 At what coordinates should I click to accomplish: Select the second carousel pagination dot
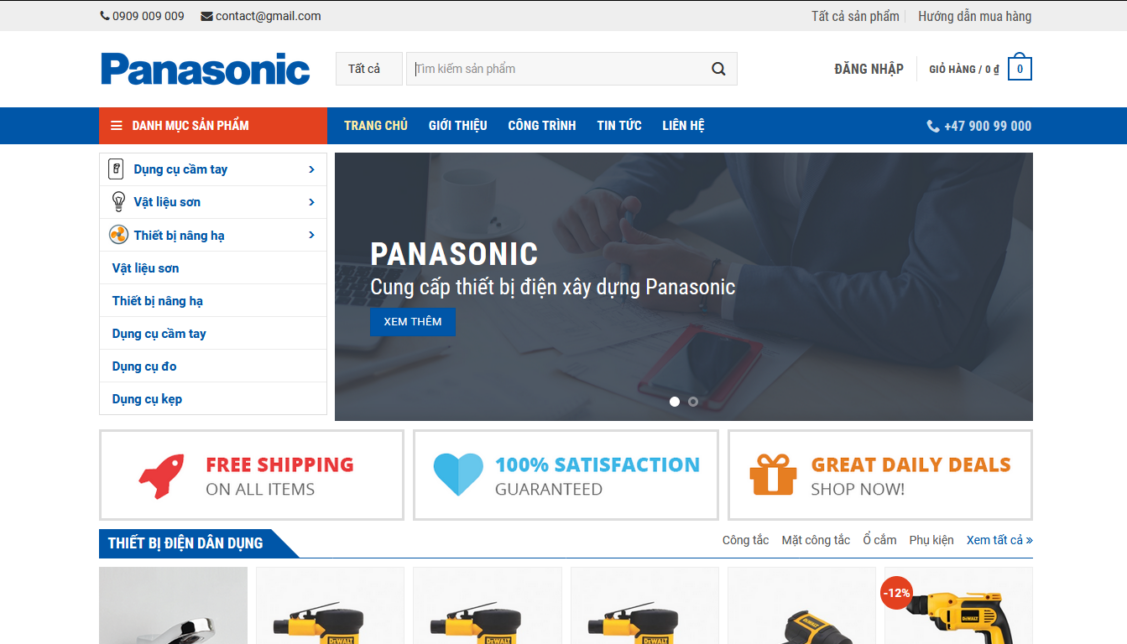point(693,400)
